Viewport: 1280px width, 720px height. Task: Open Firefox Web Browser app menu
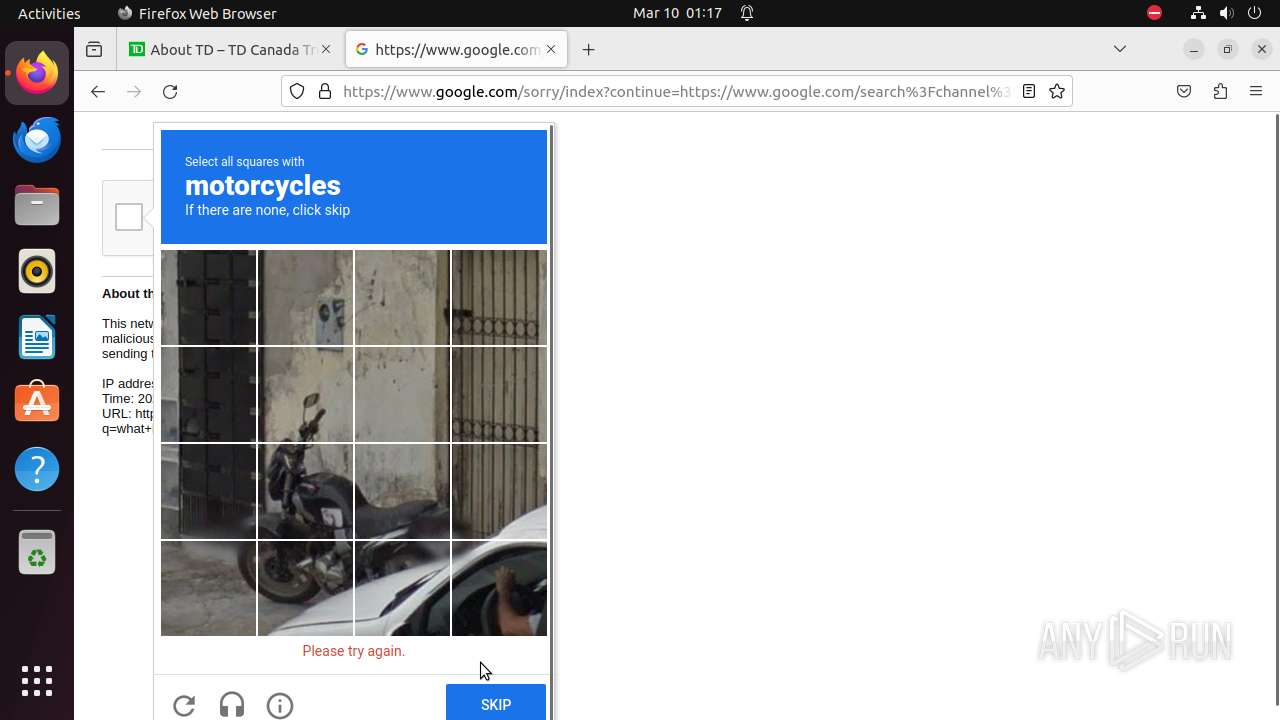click(x=197, y=13)
